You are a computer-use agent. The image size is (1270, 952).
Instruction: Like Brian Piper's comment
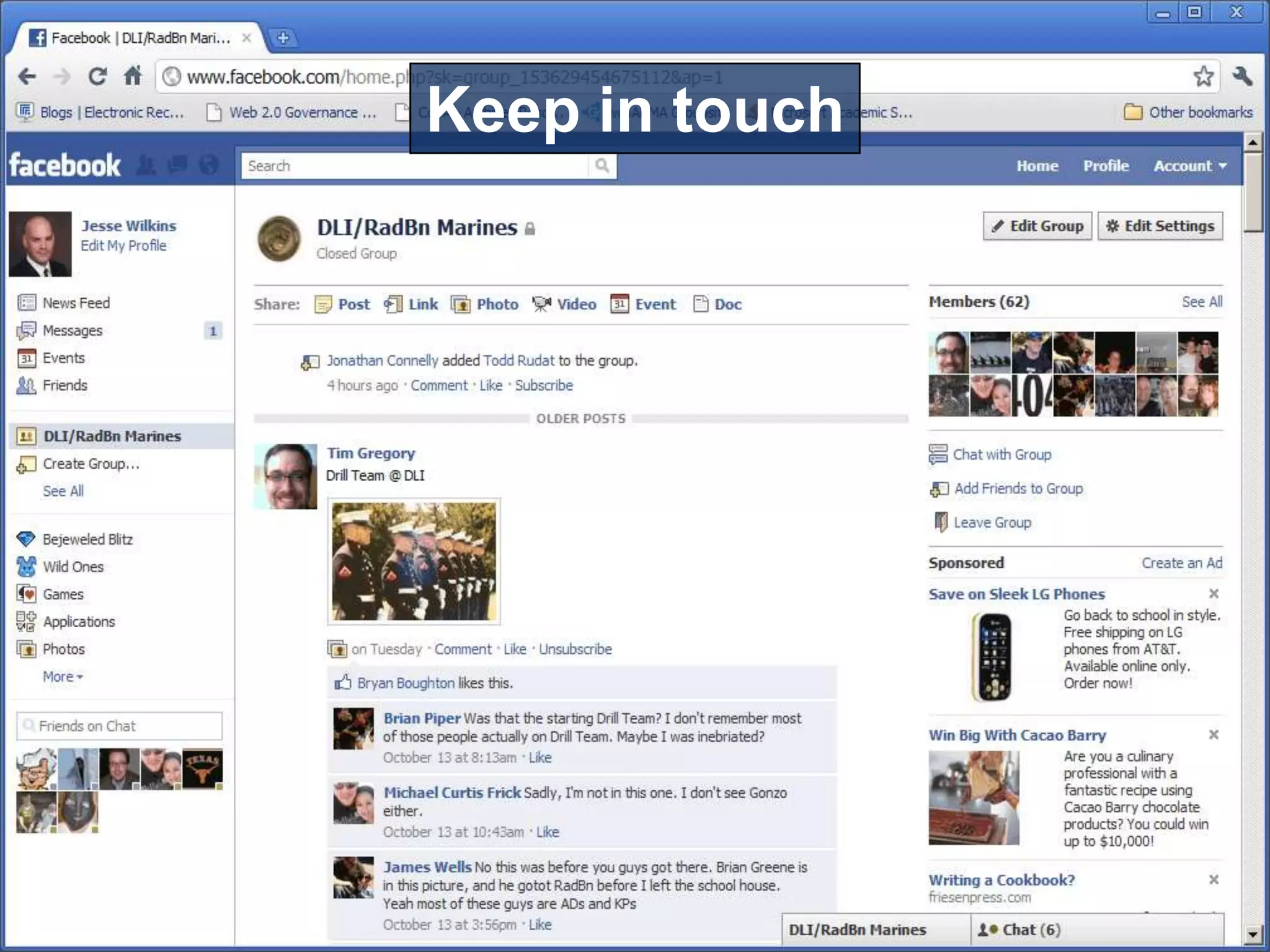click(540, 757)
